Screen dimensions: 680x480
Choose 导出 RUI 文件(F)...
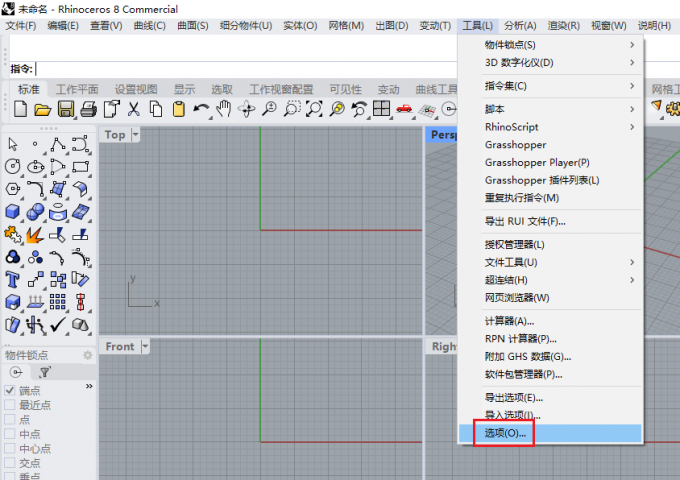550,221
